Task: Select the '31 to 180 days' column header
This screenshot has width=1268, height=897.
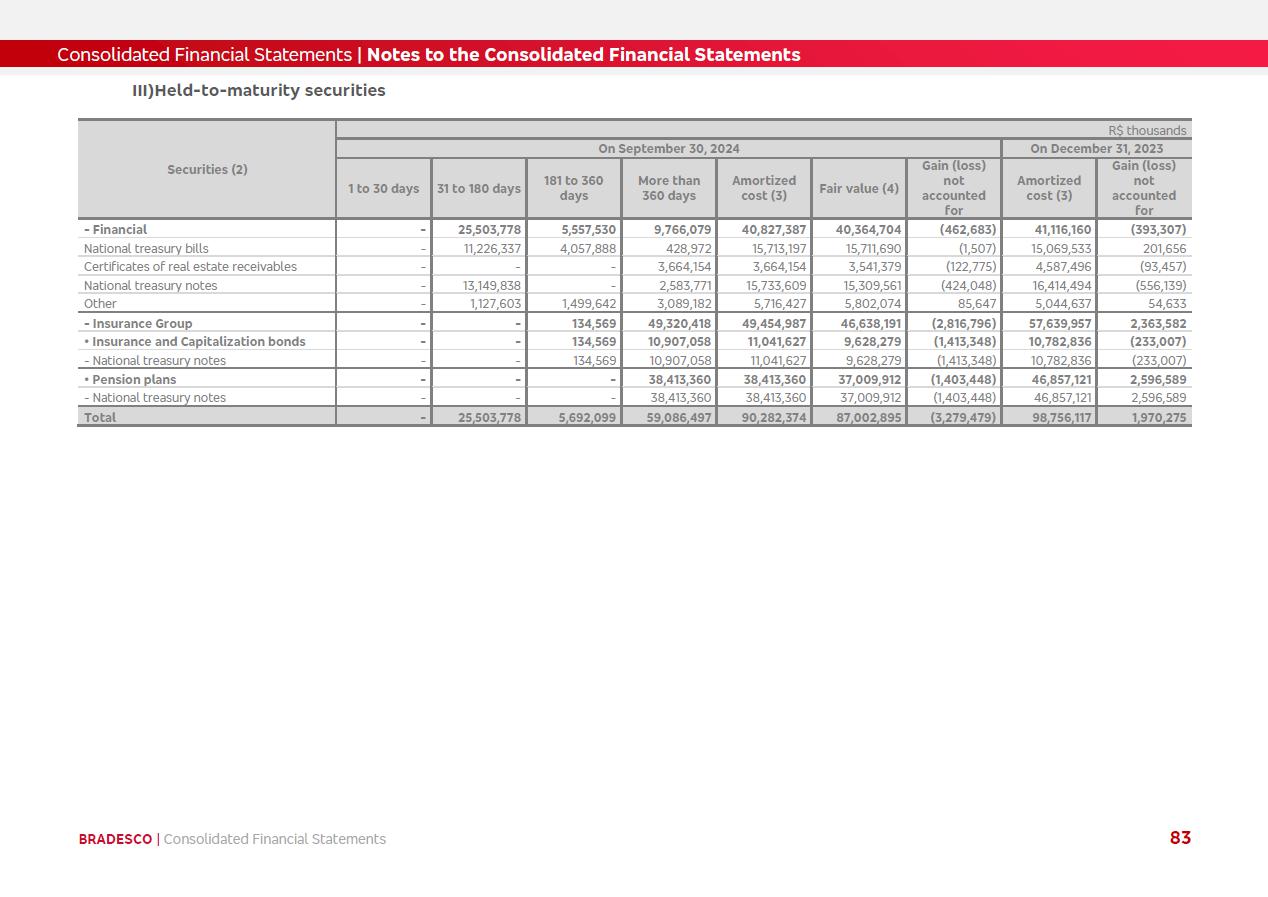Action: [478, 189]
